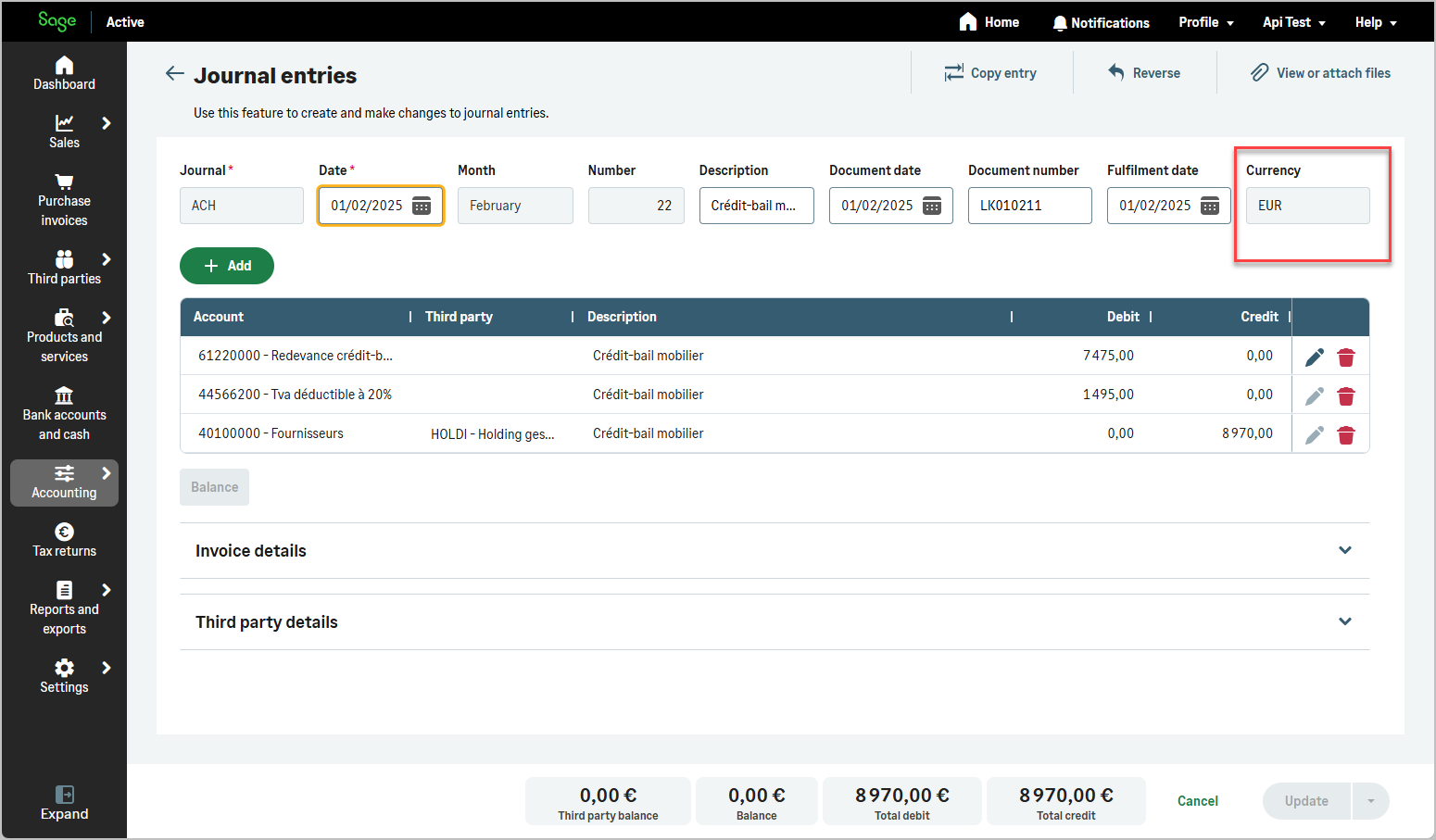Expand the sidebar with Expand icon
Image resolution: width=1436 pixels, height=840 pixels.
click(64, 803)
